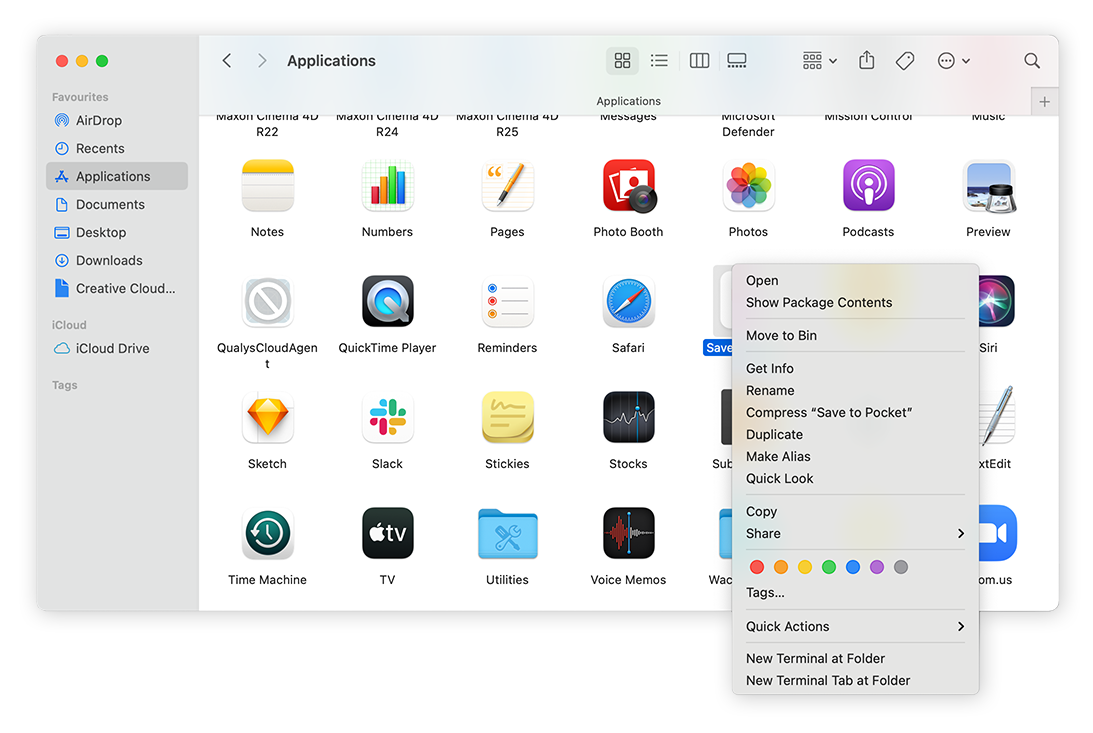Switch to column view
1093x733 pixels.
(699, 61)
